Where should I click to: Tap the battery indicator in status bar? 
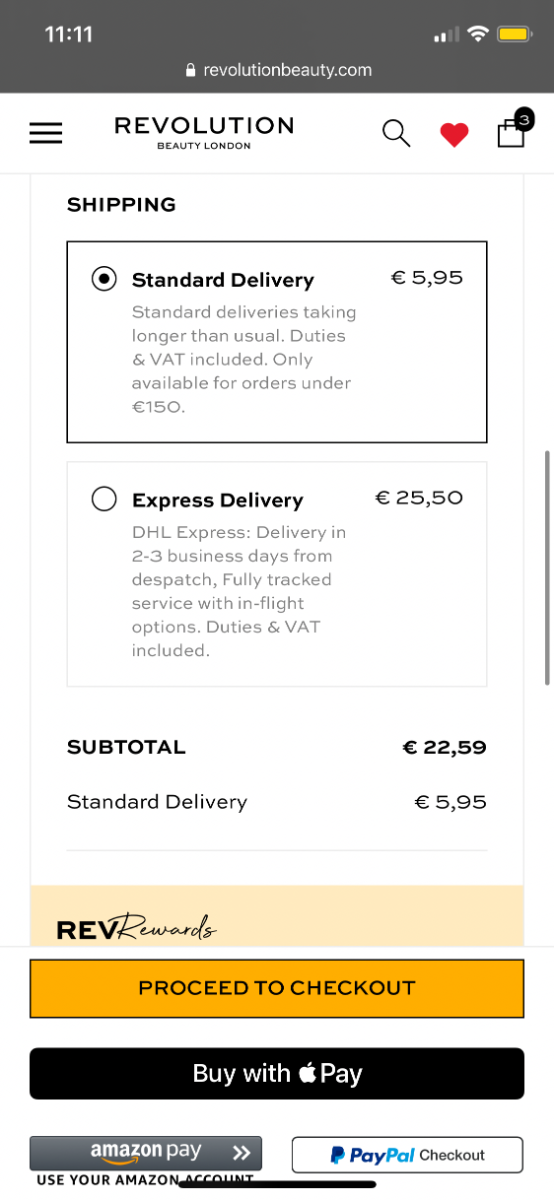pos(515,35)
